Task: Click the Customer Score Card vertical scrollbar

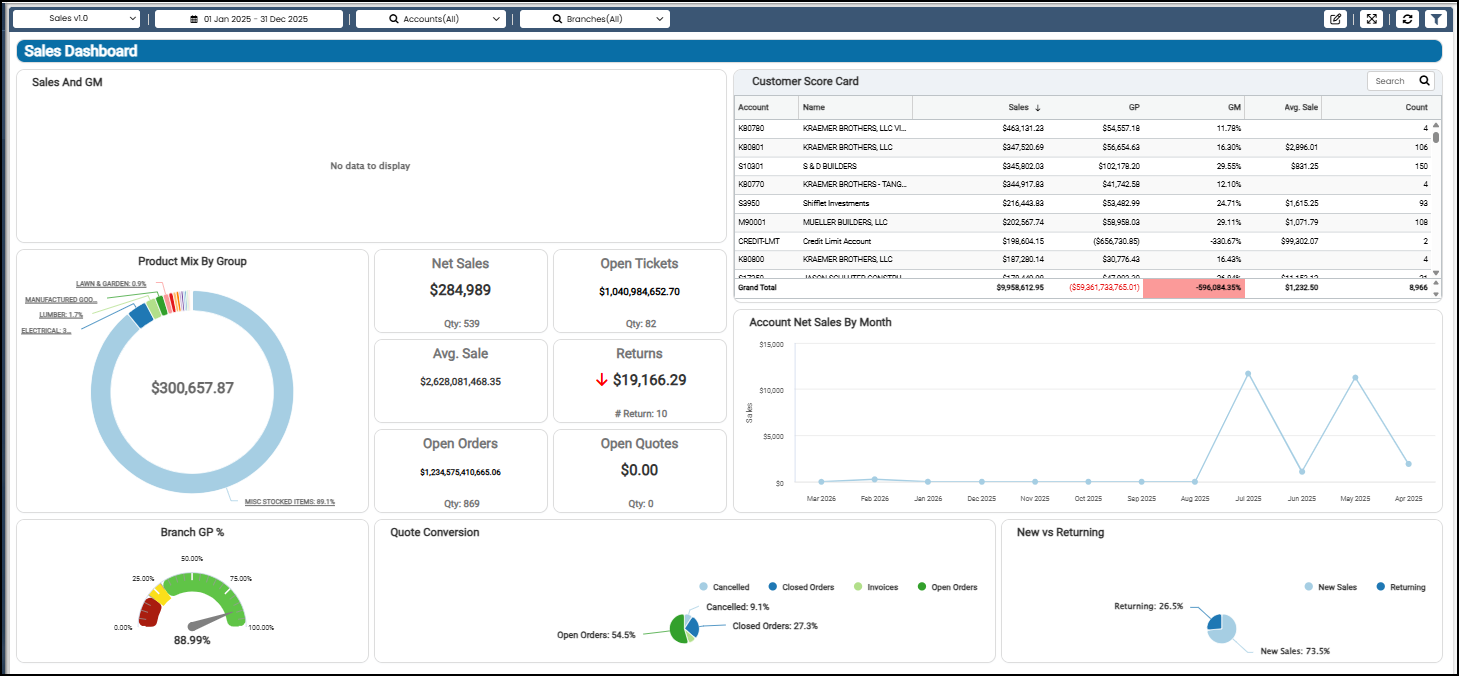Action: click(x=1436, y=200)
